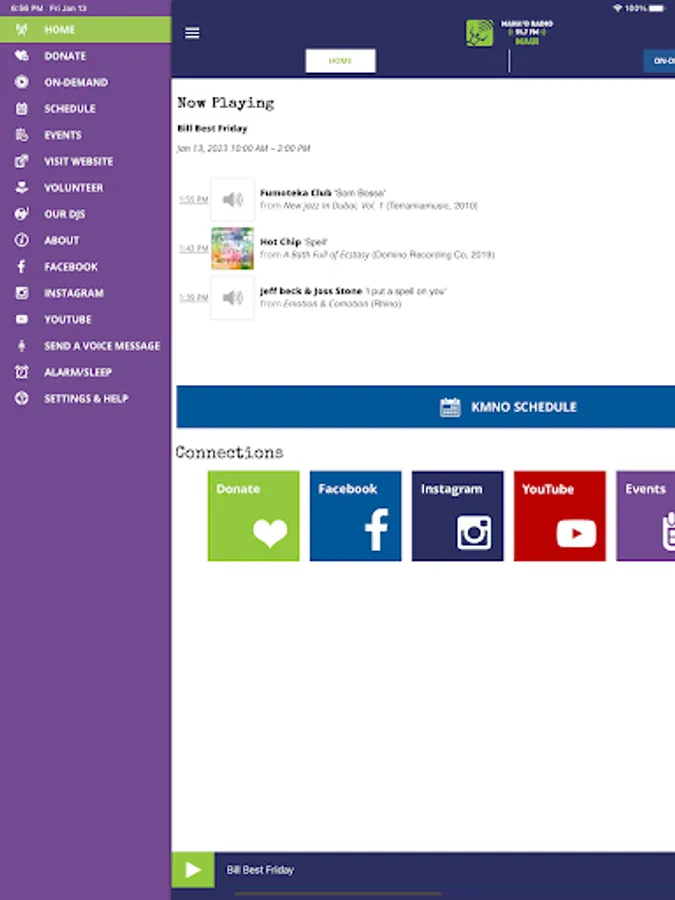Screen dimensions: 675x900
Task: Tap the Hot Chip 'Spell' track text
Action: [377, 248]
